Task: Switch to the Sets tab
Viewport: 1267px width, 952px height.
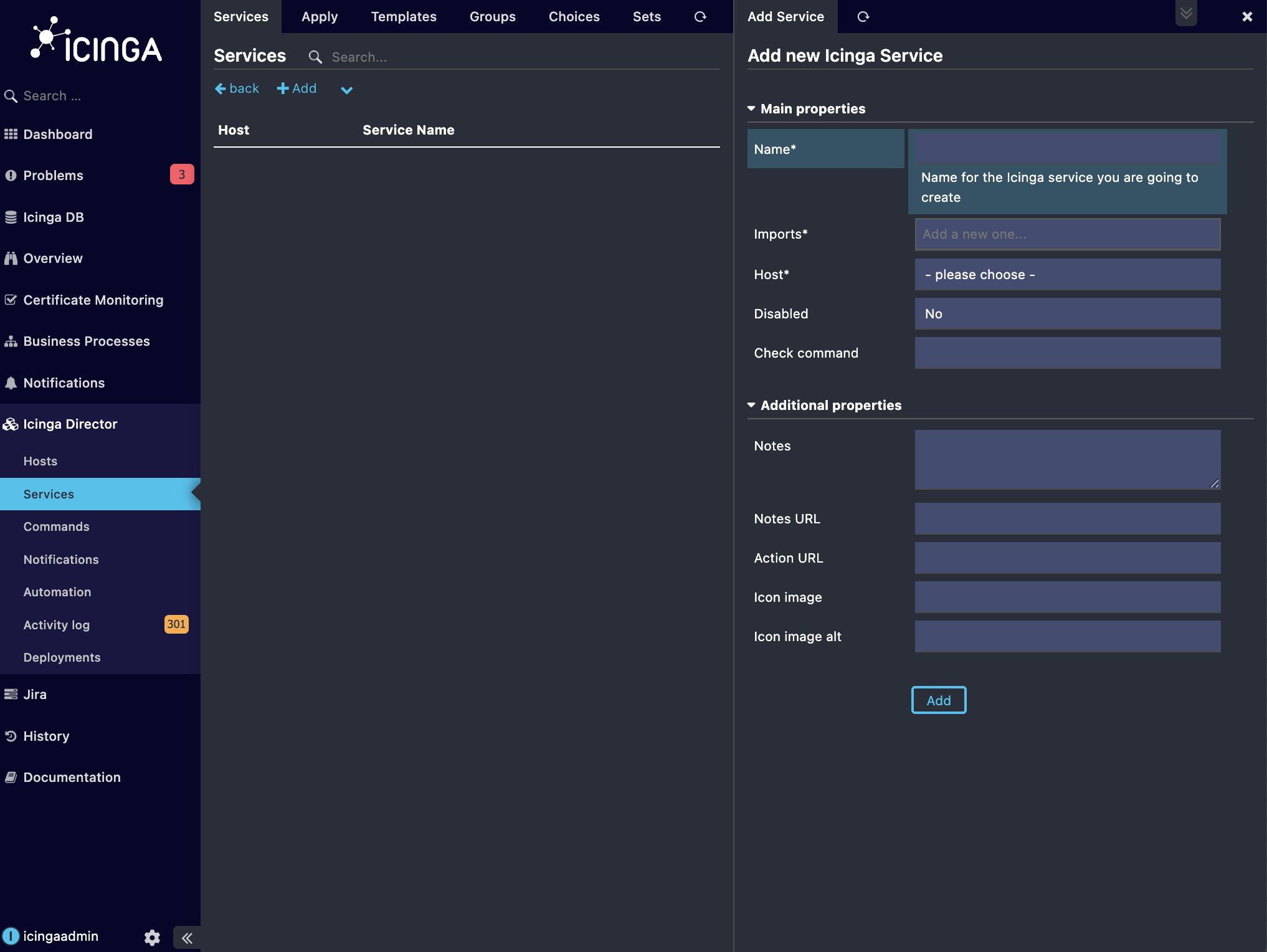Action: coord(647,17)
